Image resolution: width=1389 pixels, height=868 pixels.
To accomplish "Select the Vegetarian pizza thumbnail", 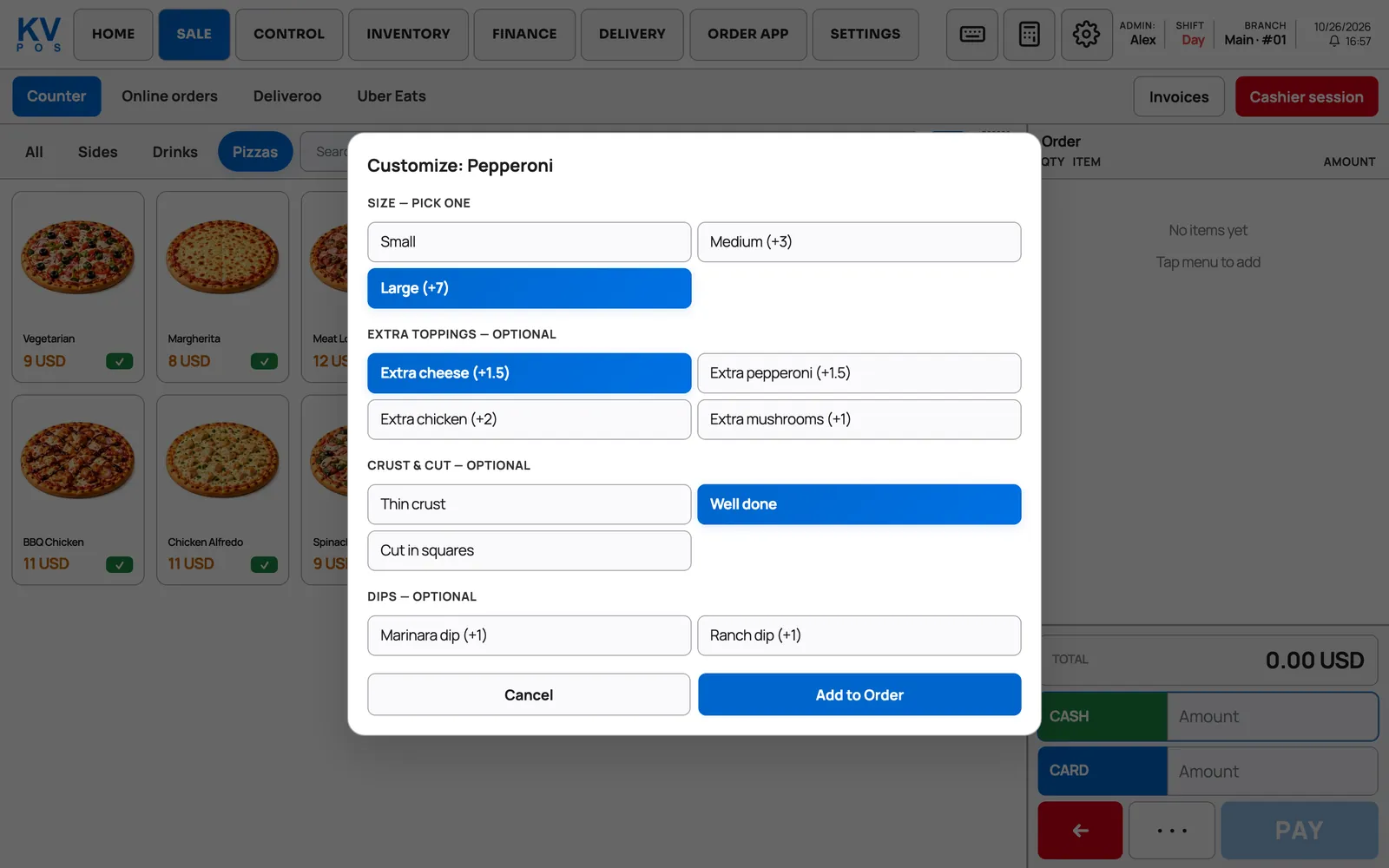I will click(78, 258).
